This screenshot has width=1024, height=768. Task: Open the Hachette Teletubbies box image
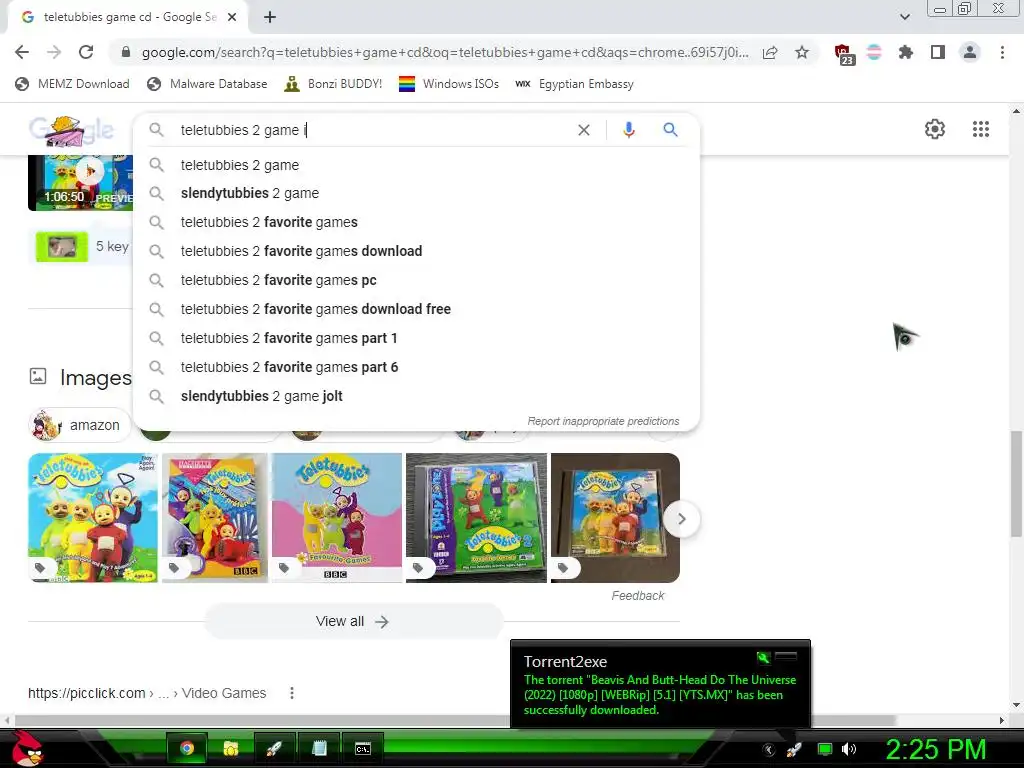215,517
